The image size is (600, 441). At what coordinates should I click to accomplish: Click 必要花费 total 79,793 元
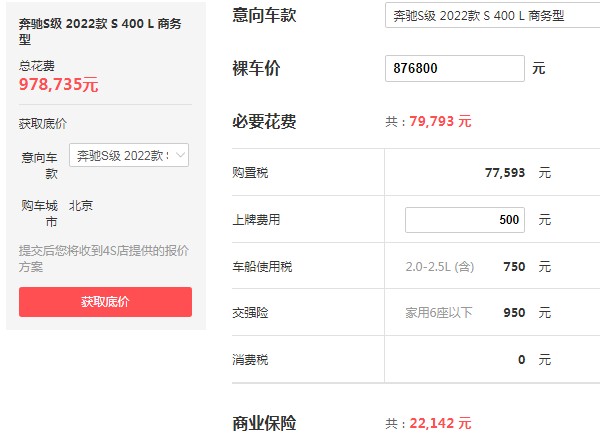point(440,121)
